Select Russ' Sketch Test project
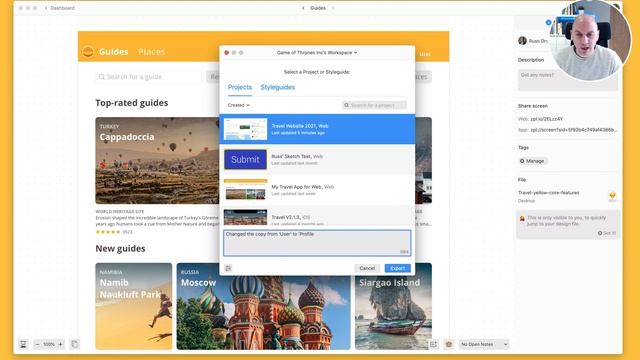Viewport: 640px width, 360px height. (317, 160)
